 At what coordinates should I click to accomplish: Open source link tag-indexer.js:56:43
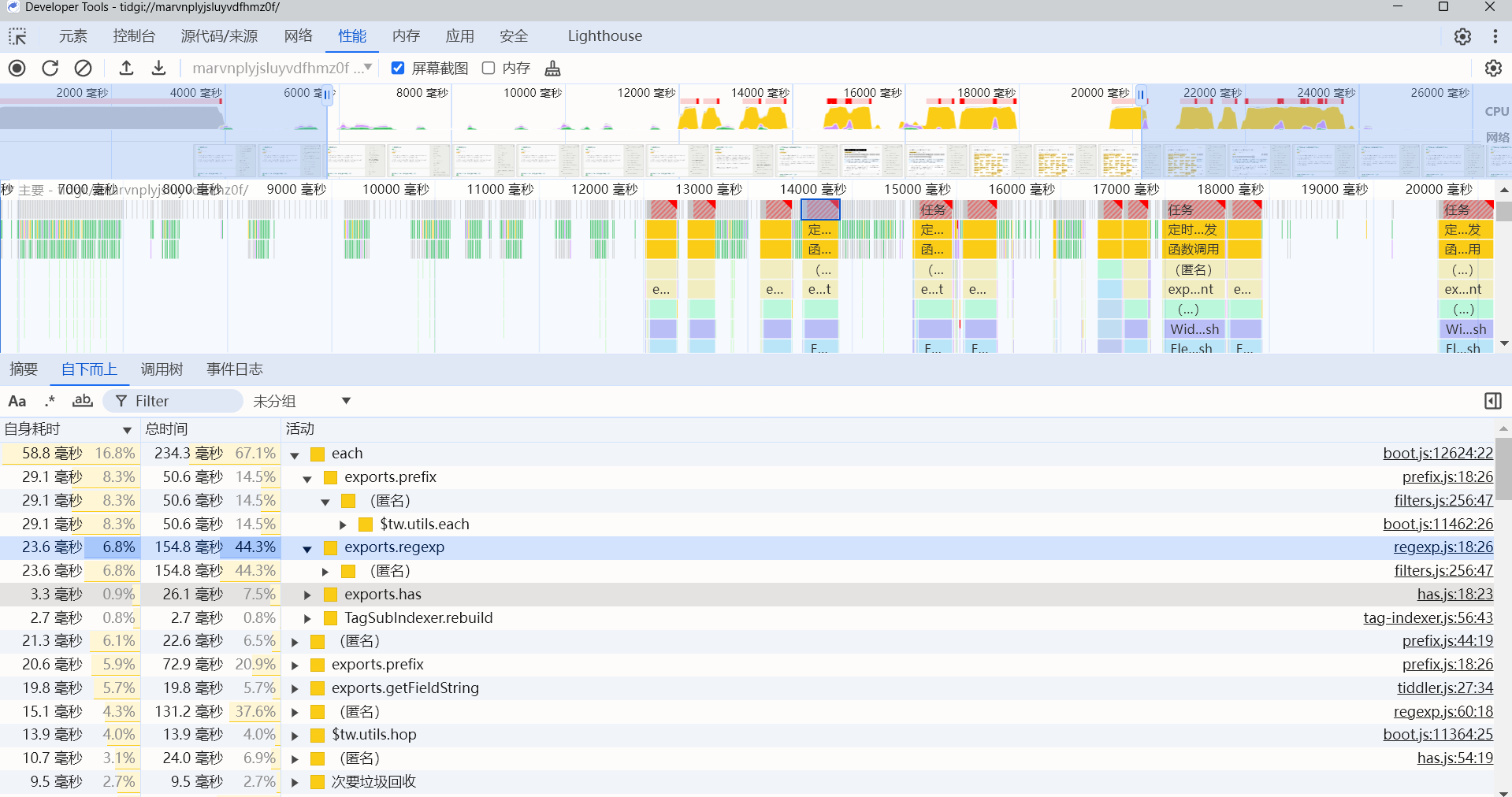(1428, 618)
